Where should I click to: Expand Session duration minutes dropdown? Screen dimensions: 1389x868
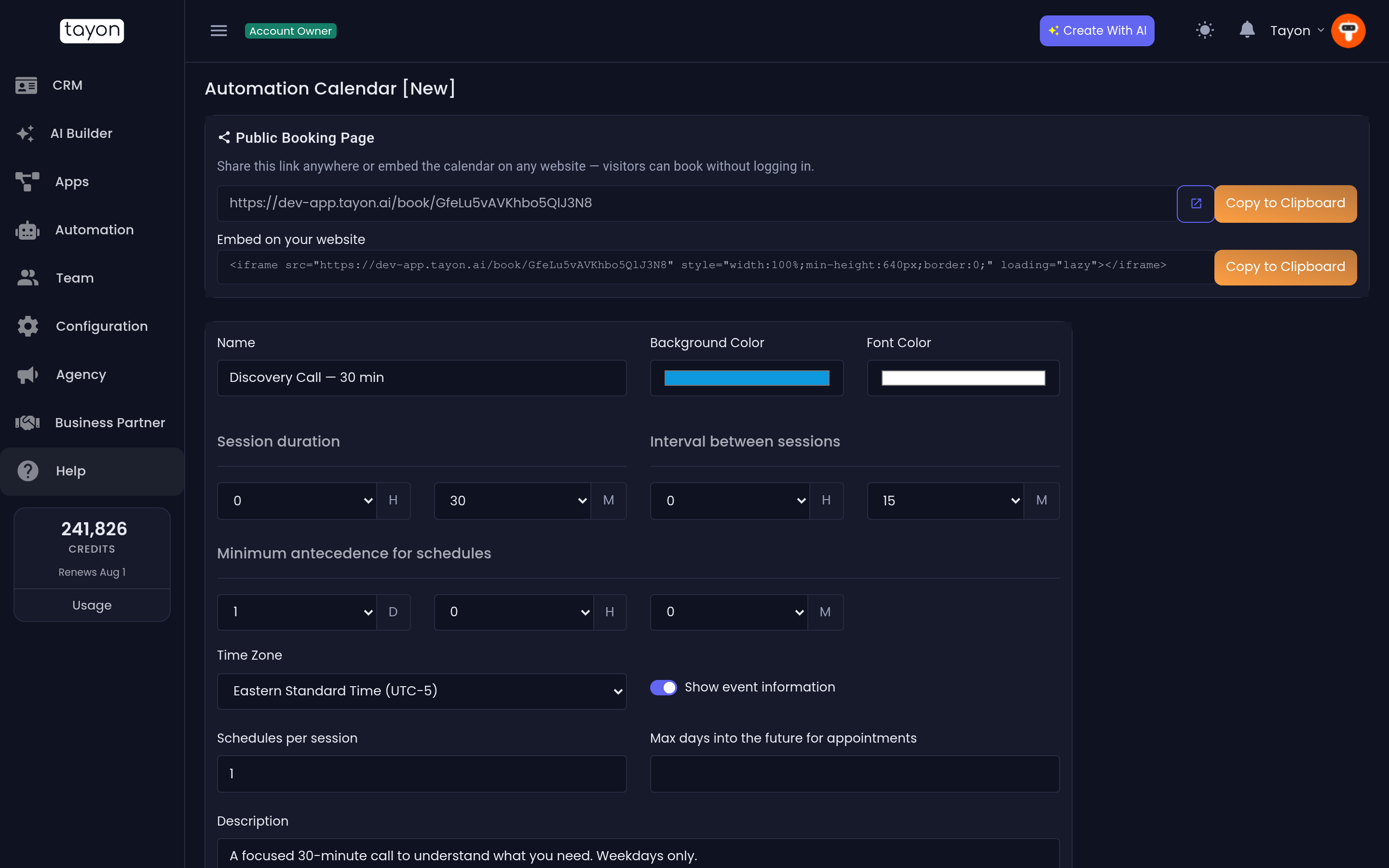pos(513,501)
